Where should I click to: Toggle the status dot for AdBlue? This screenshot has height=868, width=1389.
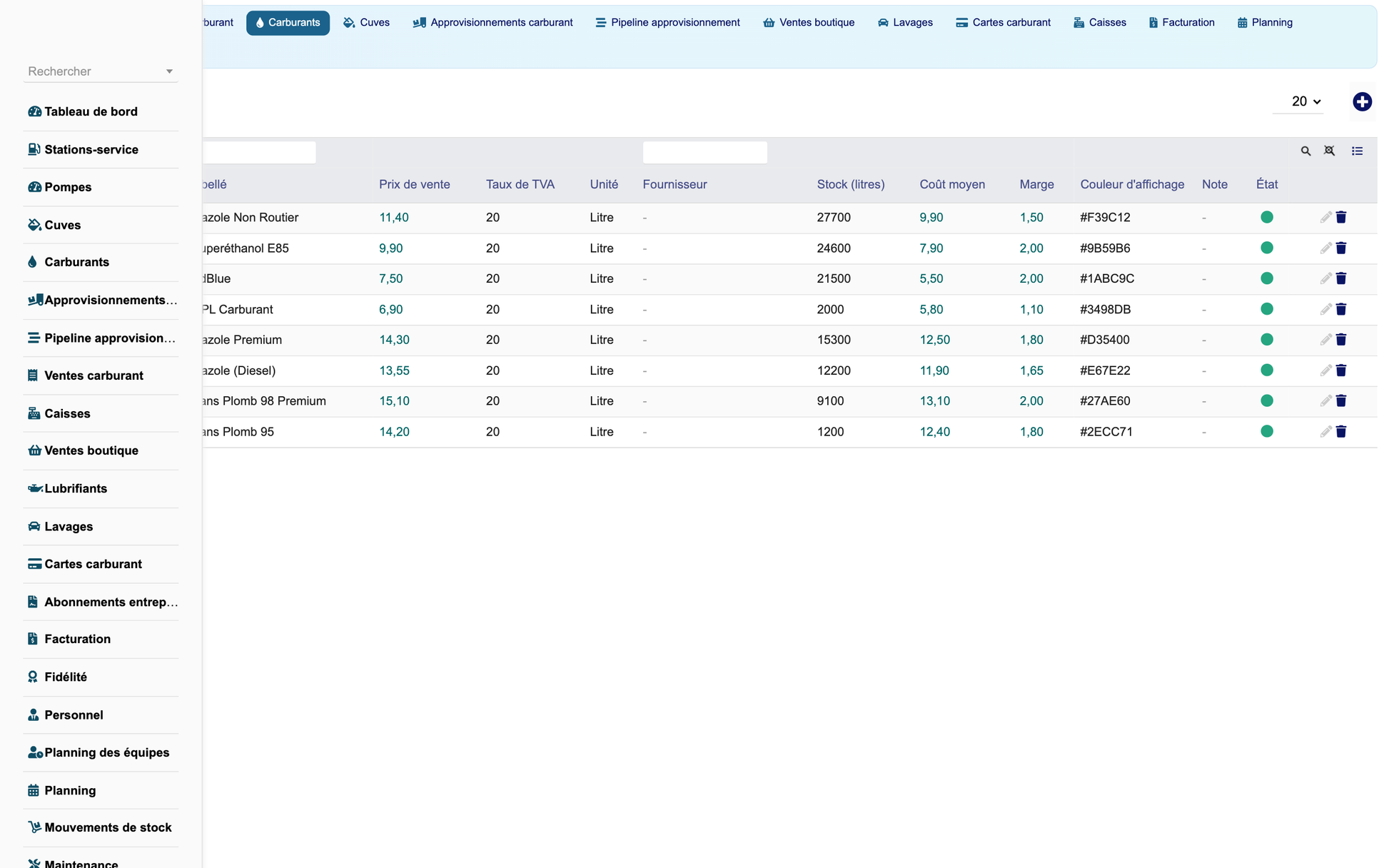click(x=1267, y=278)
